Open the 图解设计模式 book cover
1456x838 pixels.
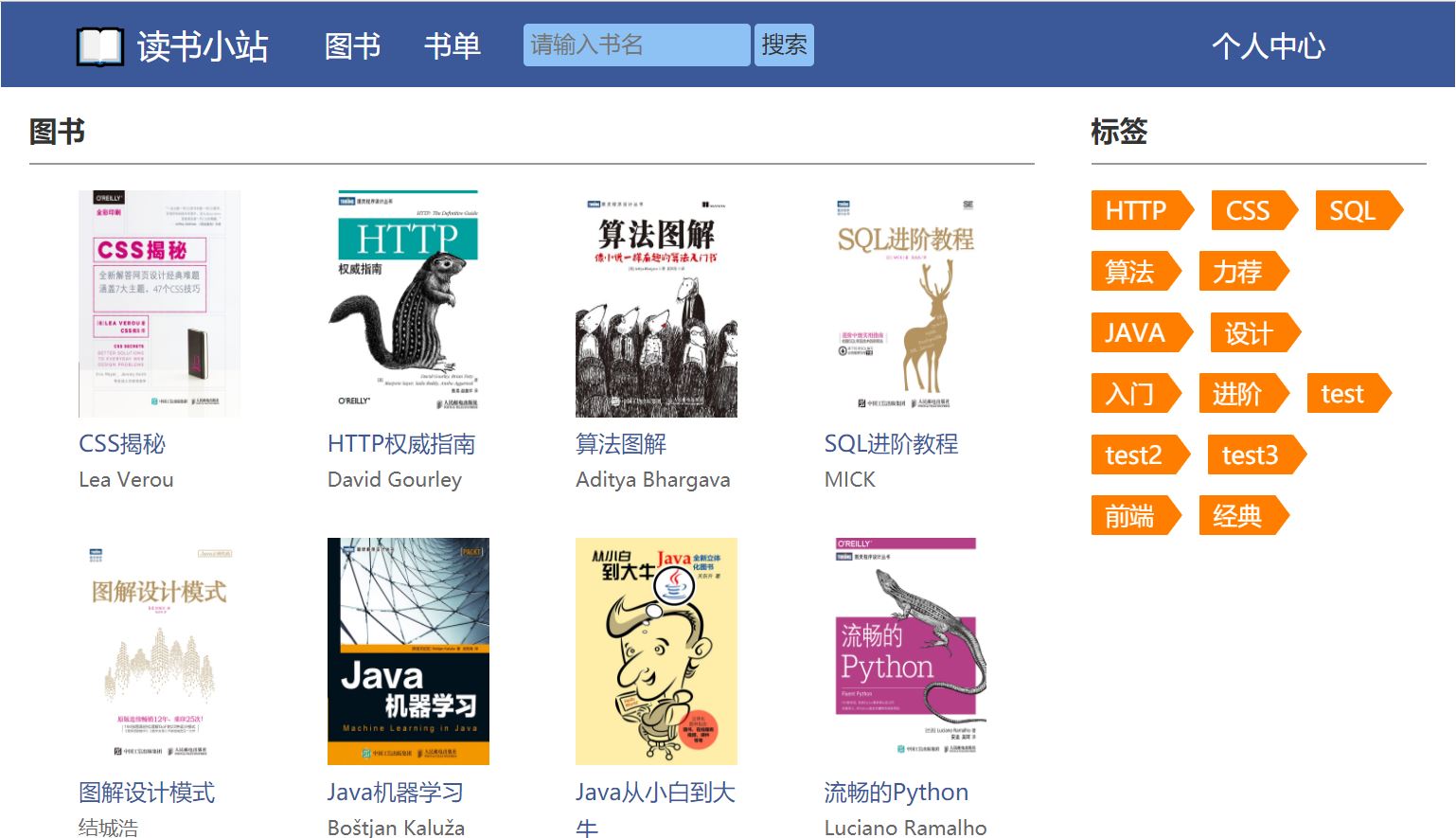pos(159,651)
